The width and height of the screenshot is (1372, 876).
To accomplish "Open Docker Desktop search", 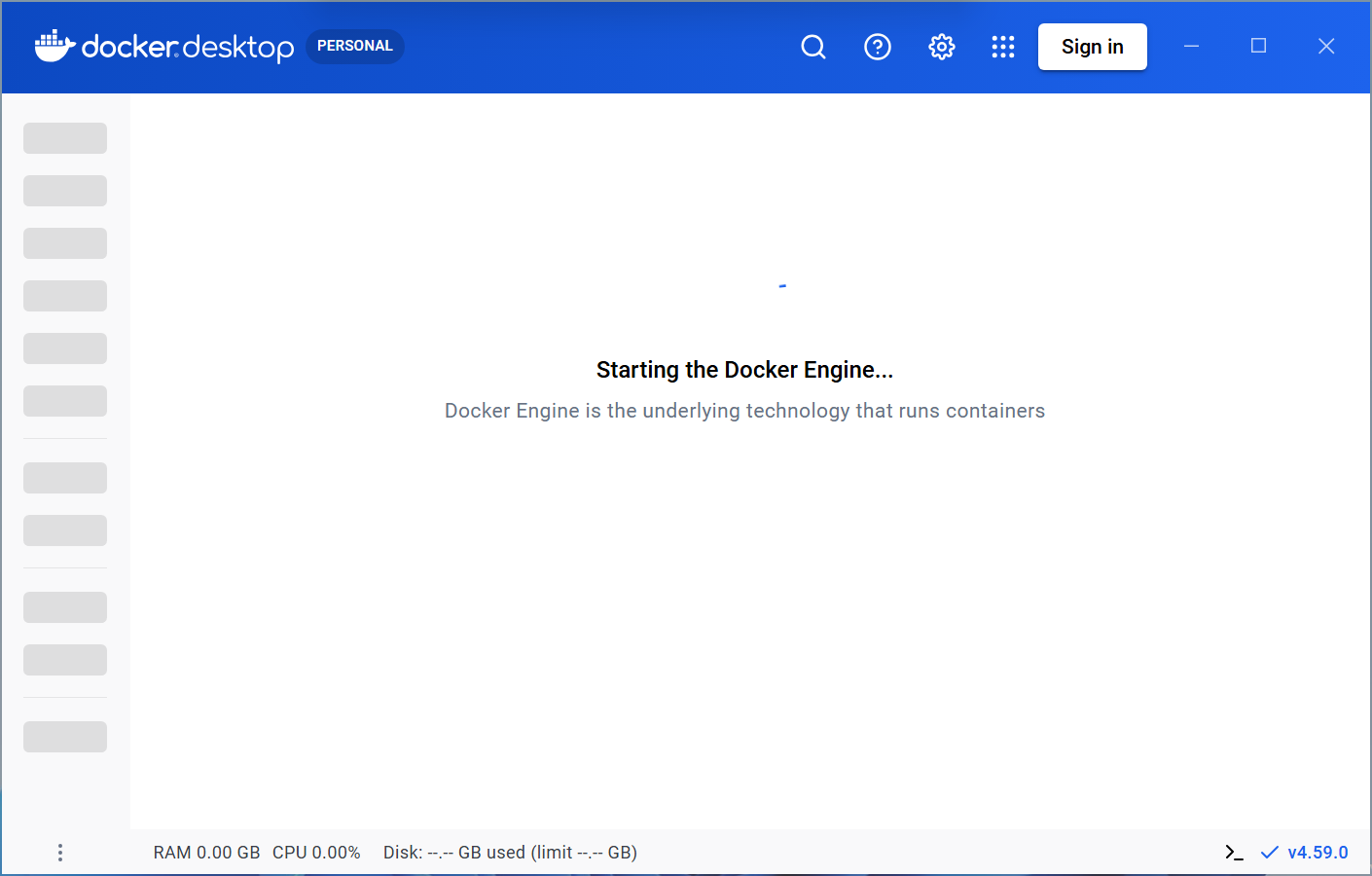I will 813,46.
